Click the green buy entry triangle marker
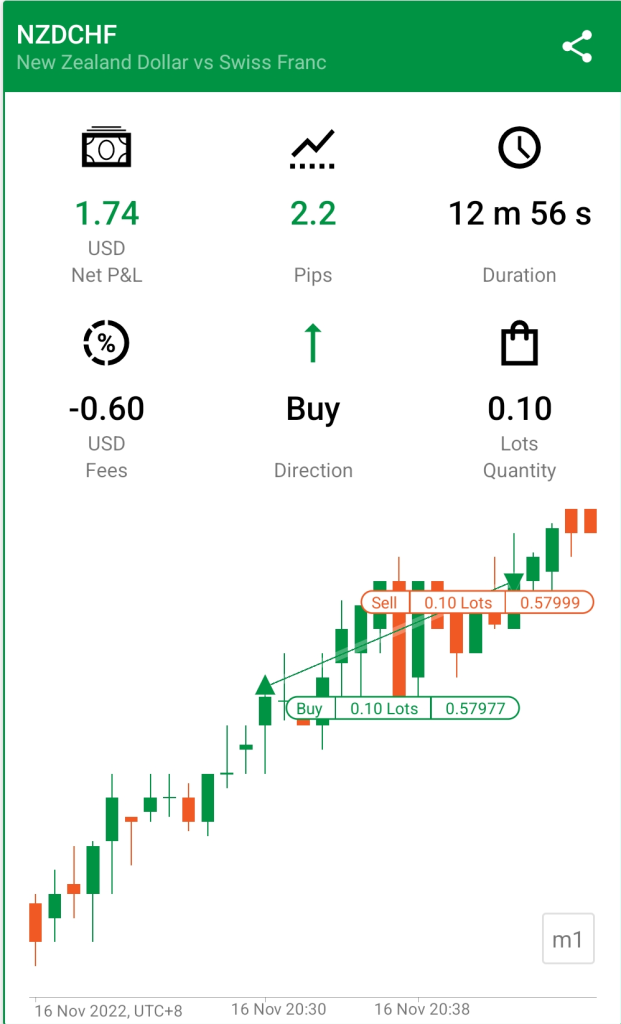Image resolution: width=621 pixels, height=1024 pixels. (x=264, y=685)
